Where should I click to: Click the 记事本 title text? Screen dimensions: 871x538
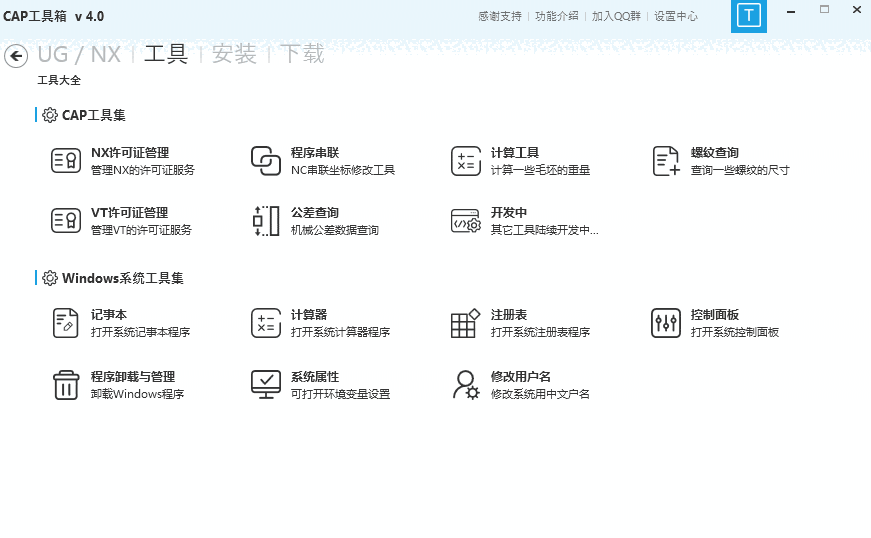[x=109, y=315]
